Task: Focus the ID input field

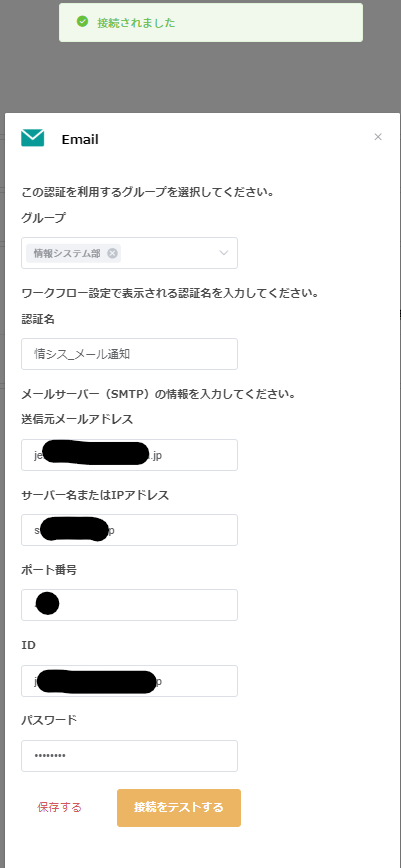Action: point(130,681)
